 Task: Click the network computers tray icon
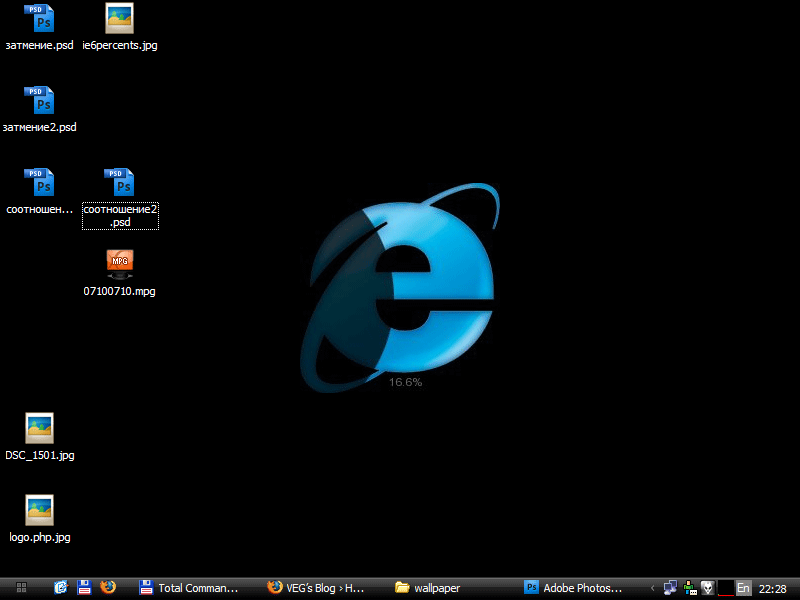click(670, 588)
